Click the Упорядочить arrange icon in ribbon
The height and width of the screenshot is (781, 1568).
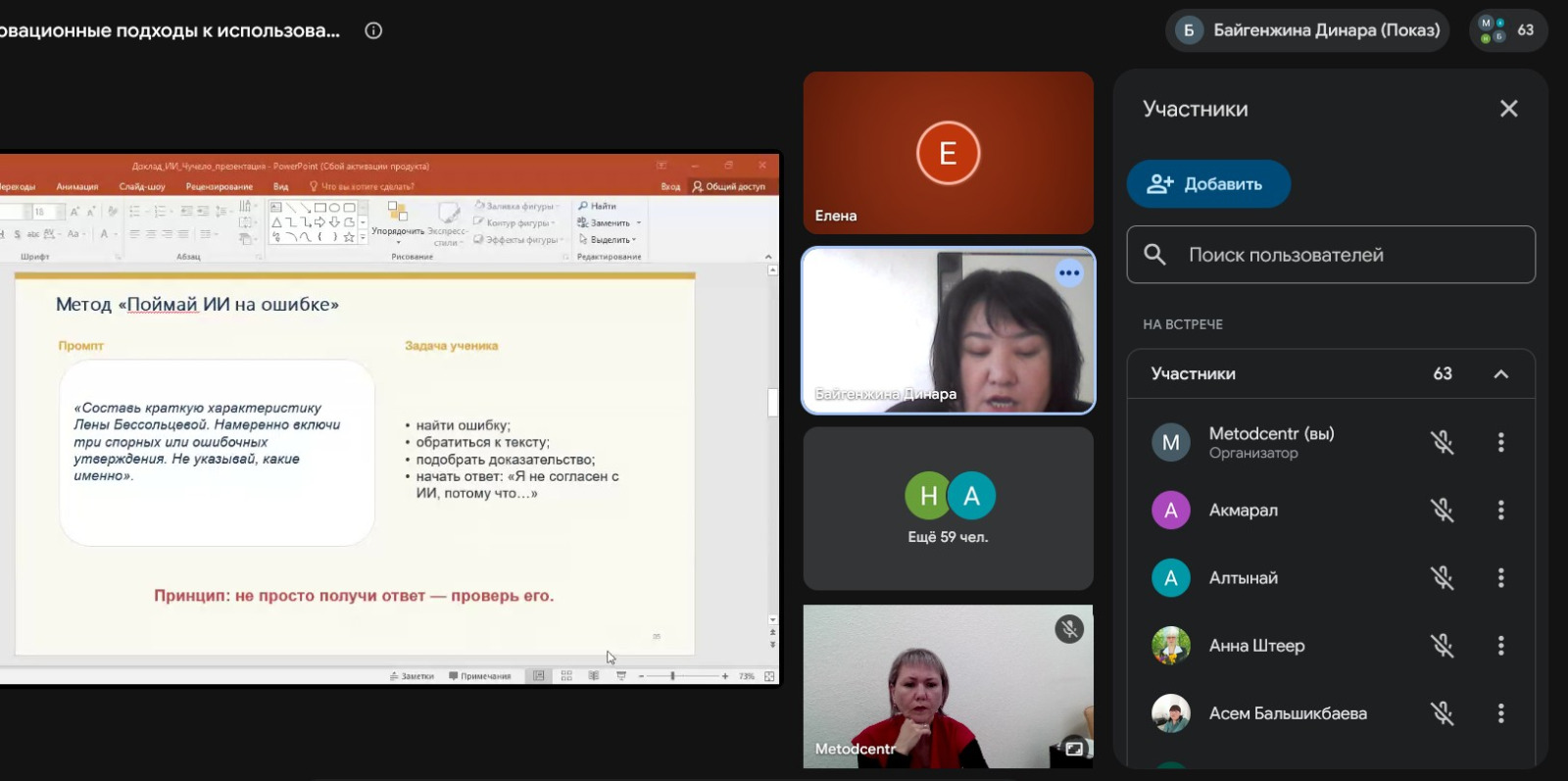[x=397, y=212]
